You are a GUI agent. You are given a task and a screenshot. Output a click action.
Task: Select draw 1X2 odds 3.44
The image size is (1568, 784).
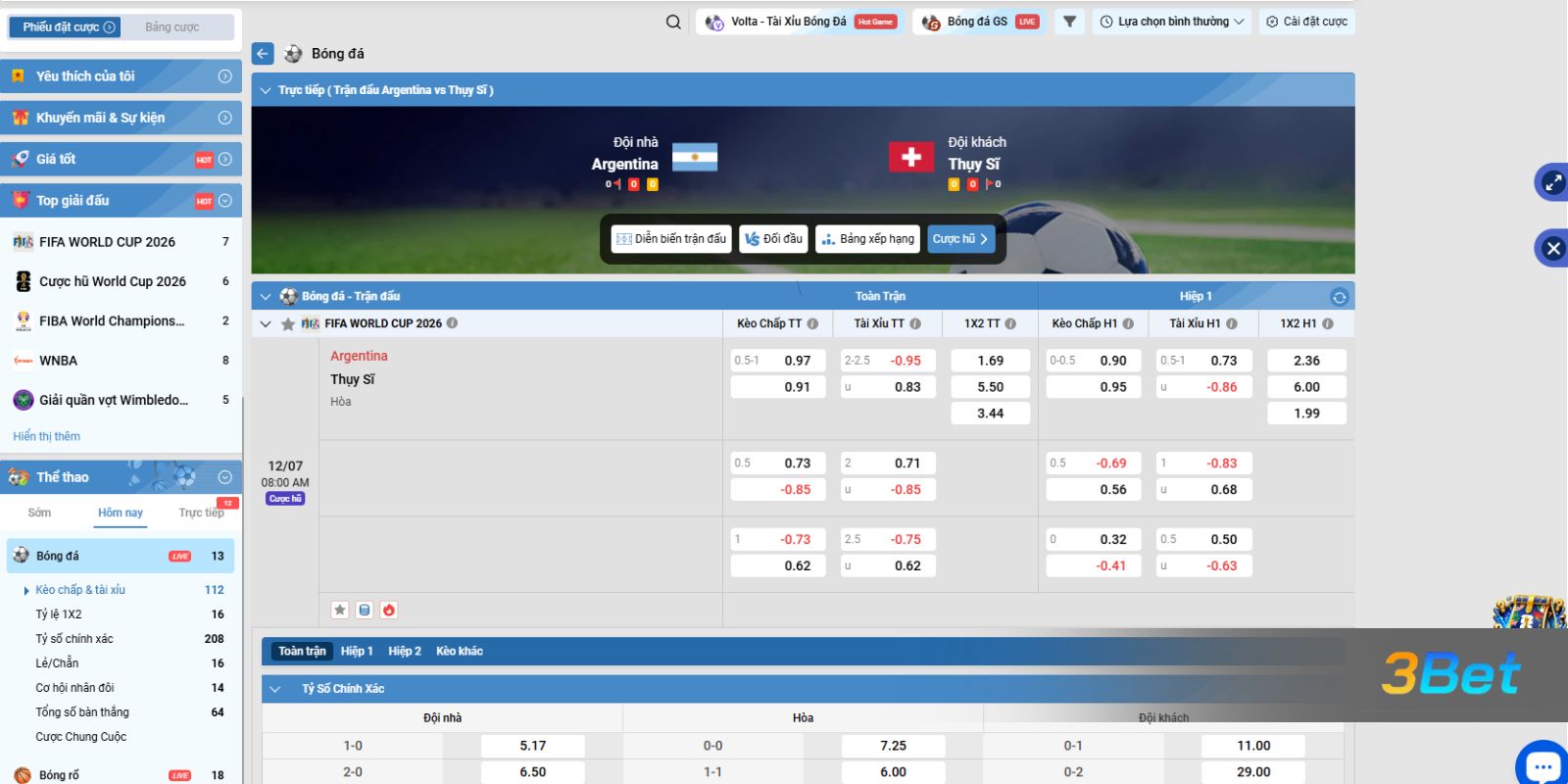990,414
